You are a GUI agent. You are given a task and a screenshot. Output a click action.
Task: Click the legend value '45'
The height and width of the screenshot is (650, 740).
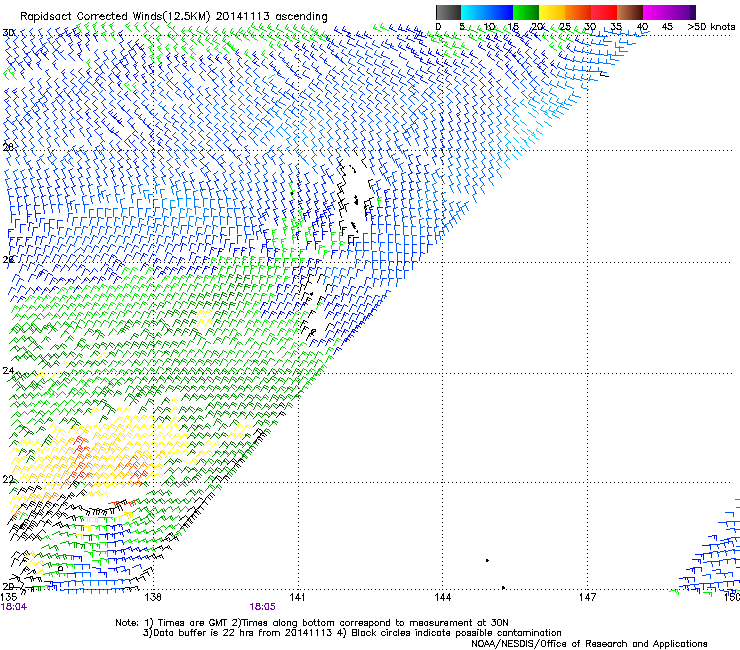coord(667,27)
